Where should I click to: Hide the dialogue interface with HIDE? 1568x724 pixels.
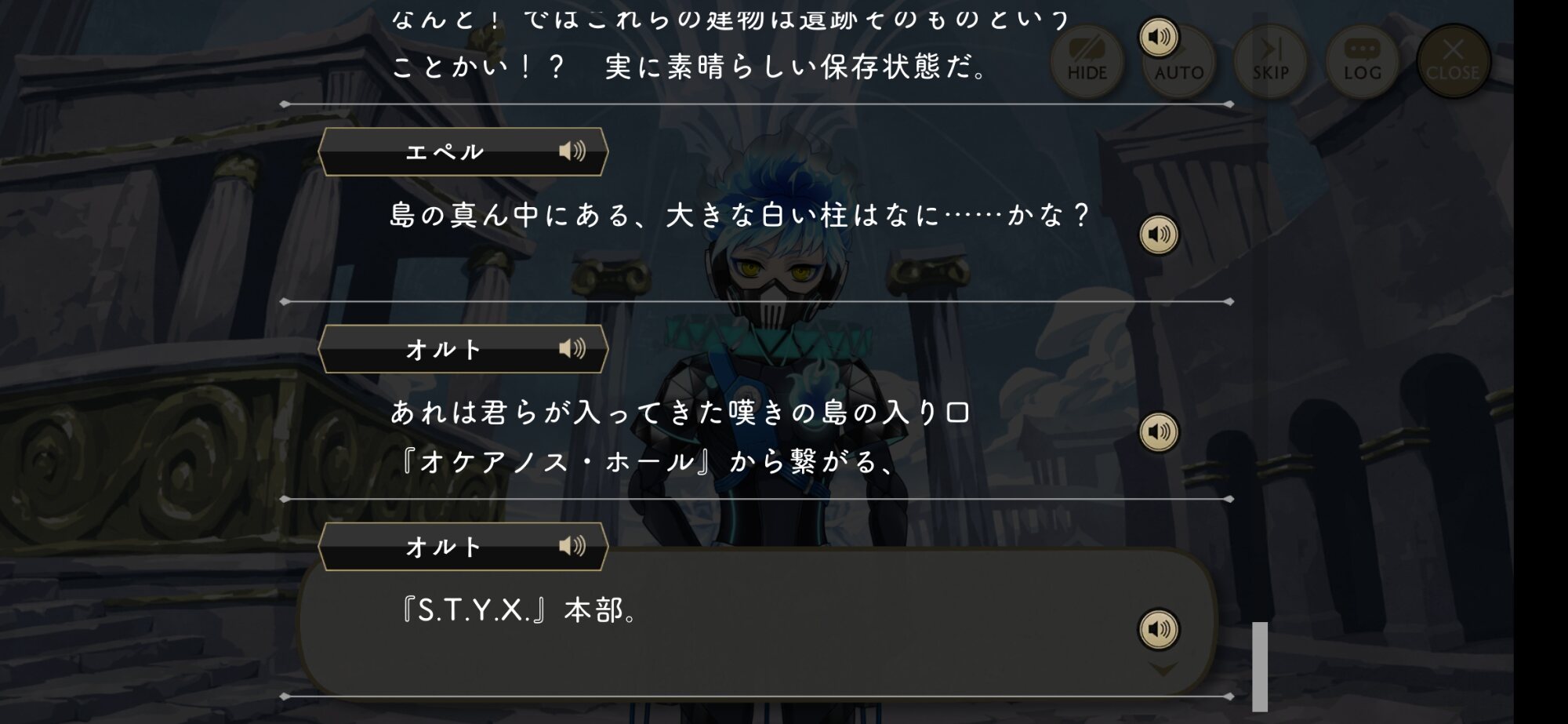[1087, 61]
